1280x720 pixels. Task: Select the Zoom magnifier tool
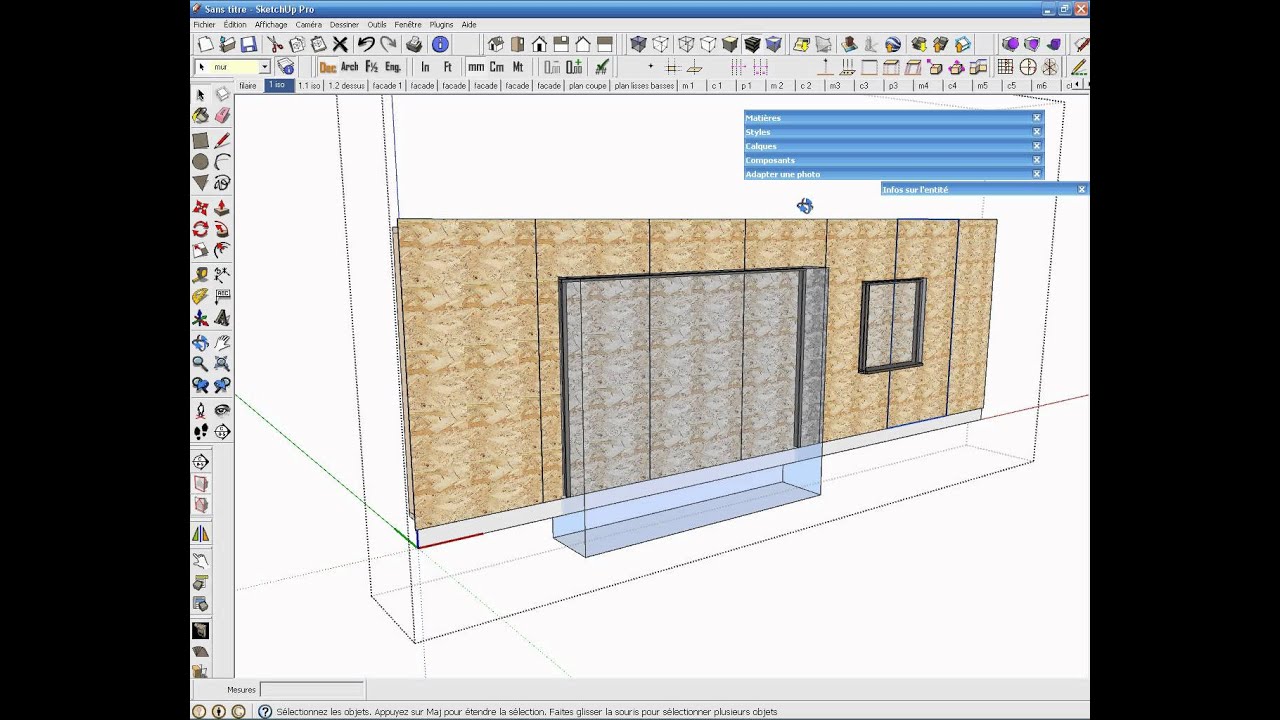click(200, 363)
